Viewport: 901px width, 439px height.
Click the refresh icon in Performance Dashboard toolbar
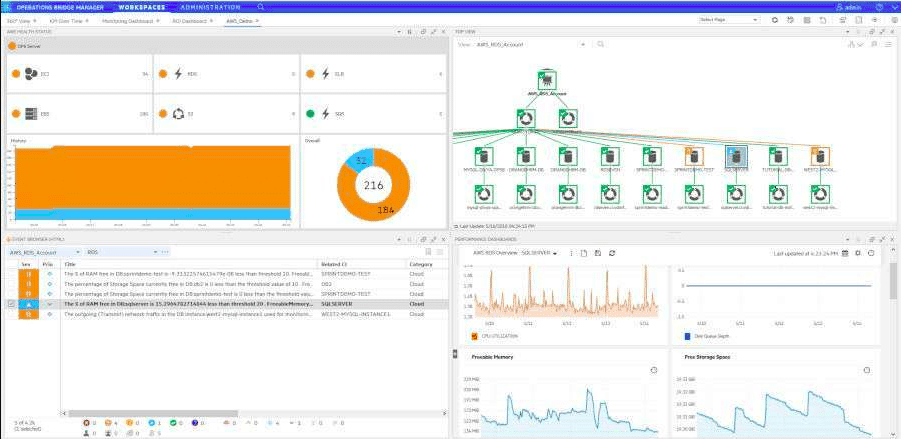click(613, 253)
